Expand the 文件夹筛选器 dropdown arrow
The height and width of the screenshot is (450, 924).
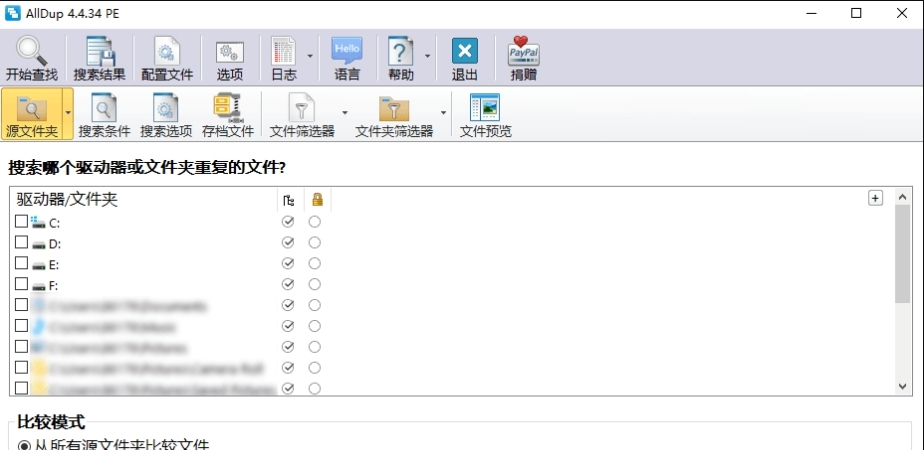443,113
